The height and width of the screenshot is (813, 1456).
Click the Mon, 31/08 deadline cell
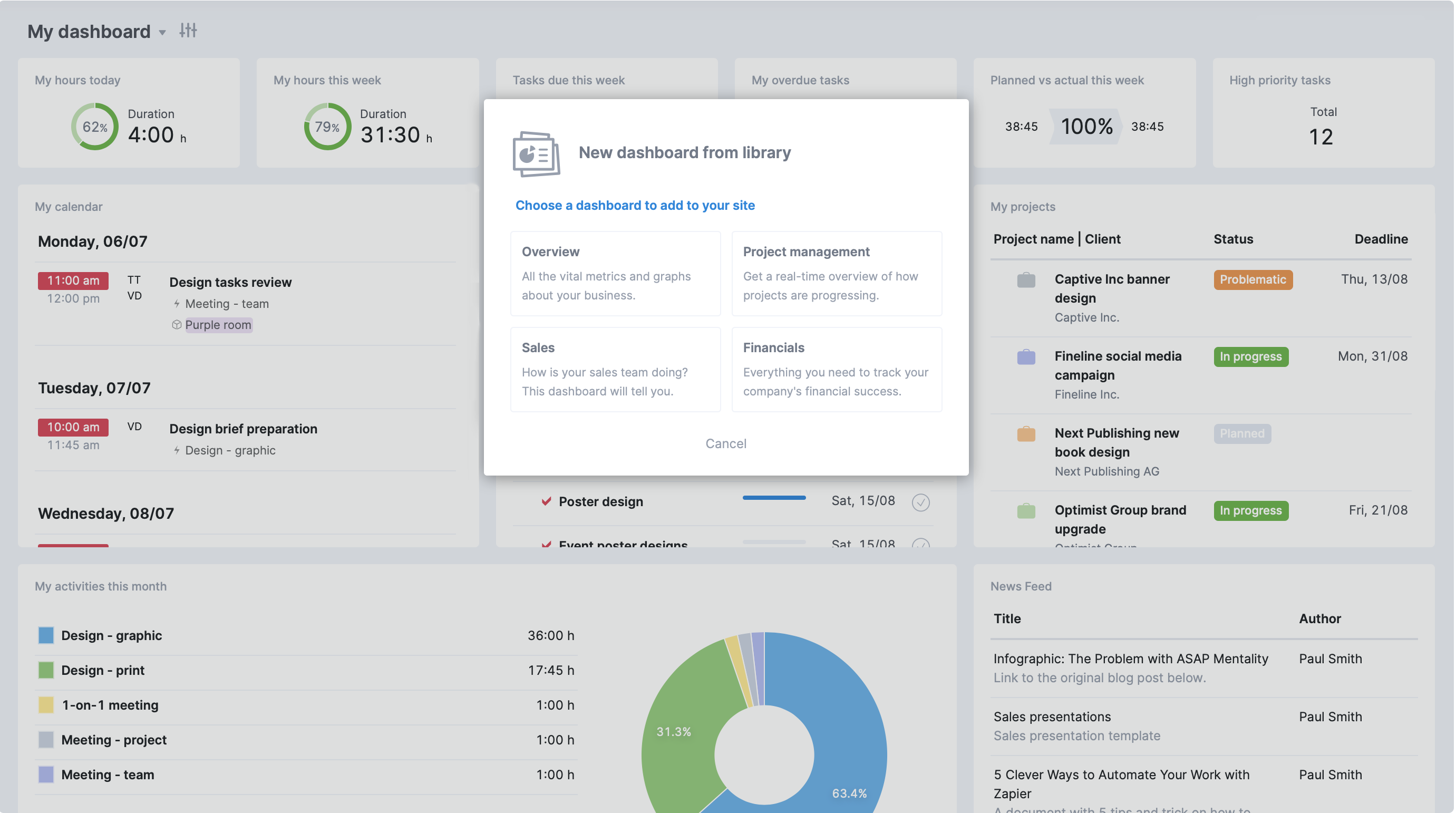point(1372,355)
